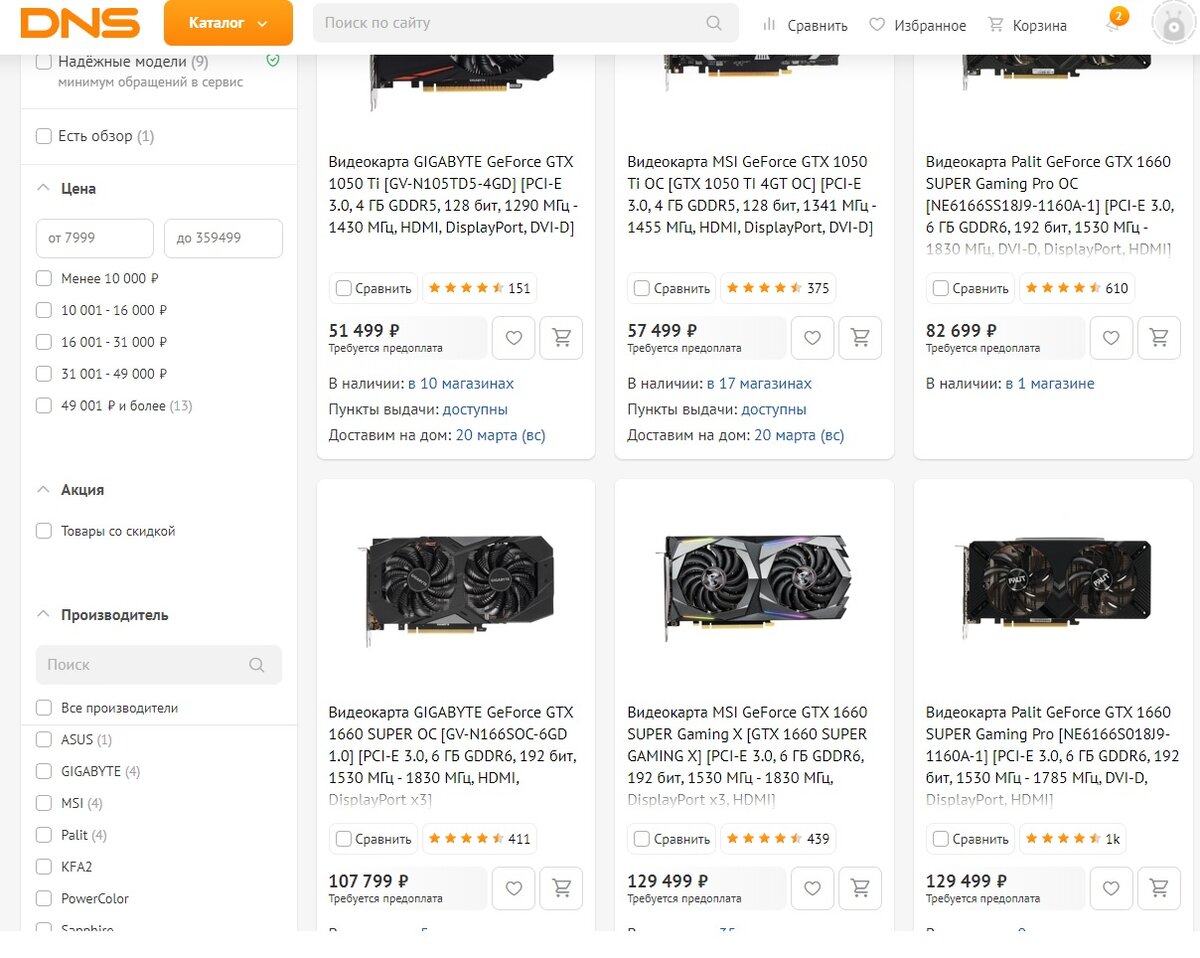This screenshot has height=958, width=1200.
Task: Check the 49 001 ₽ и более option
Action: 44,406
